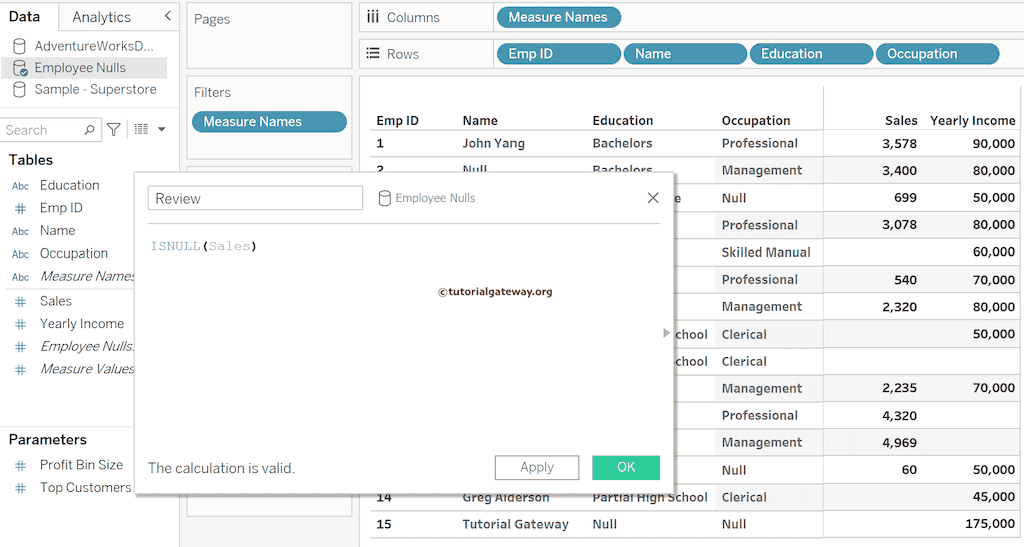
Task: Click the green OK button
Action: tap(626, 467)
